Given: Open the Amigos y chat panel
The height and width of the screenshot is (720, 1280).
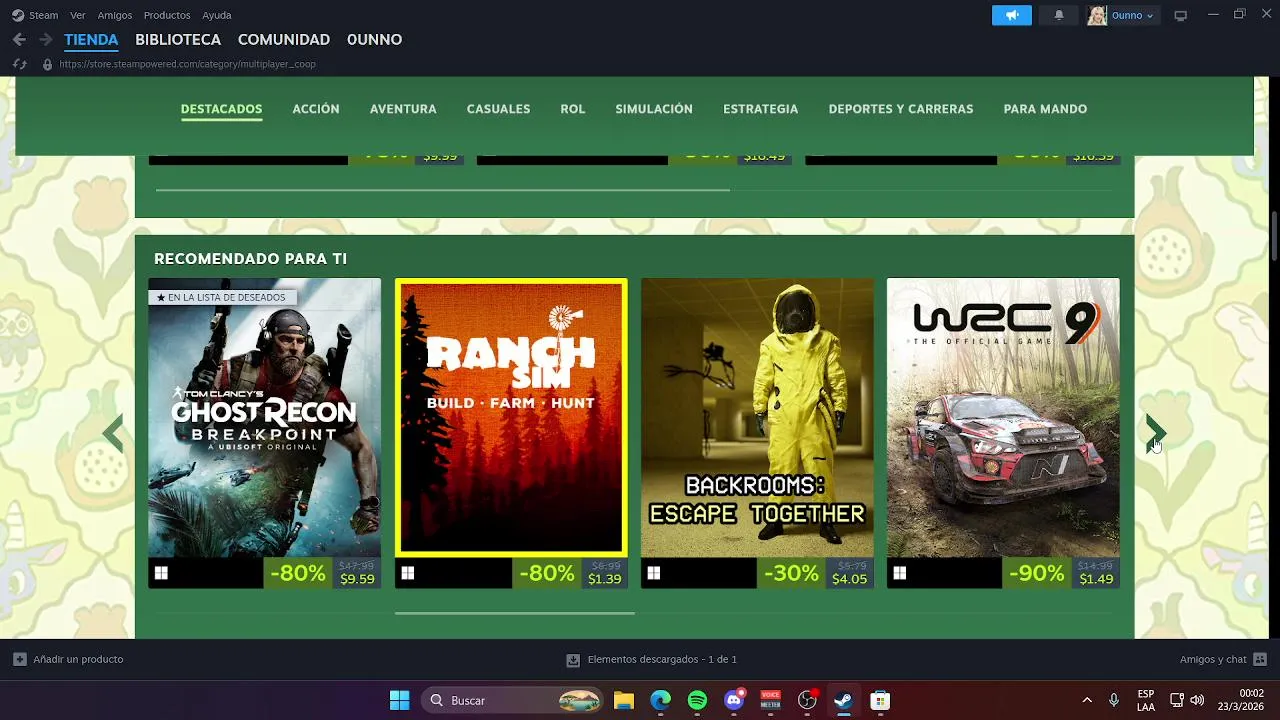Looking at the screenshot, I should click(1213, 659).
